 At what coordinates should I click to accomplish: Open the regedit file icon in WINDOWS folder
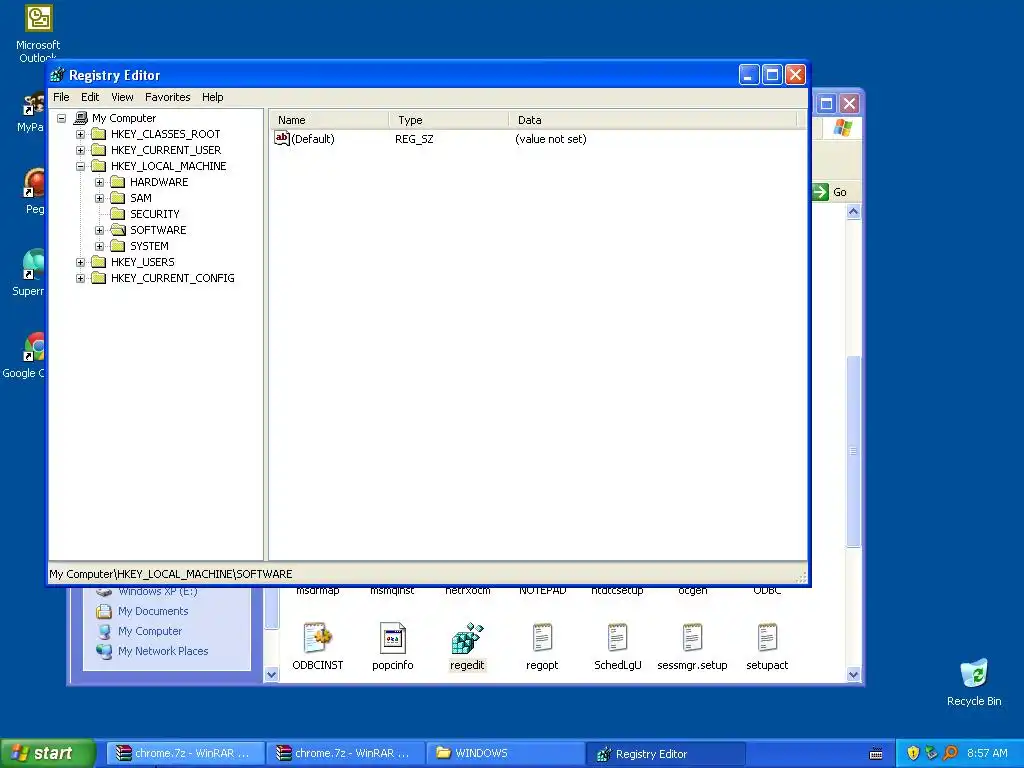point(467,638)
